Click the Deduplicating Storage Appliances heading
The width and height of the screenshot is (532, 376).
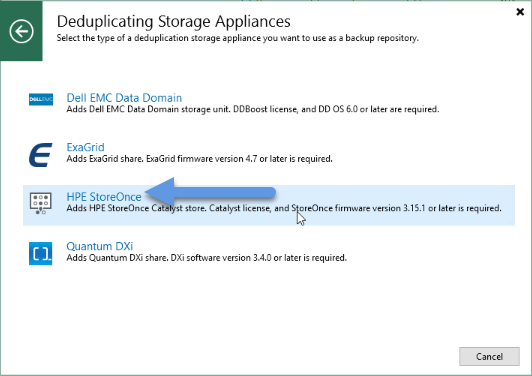click(173, 21)
